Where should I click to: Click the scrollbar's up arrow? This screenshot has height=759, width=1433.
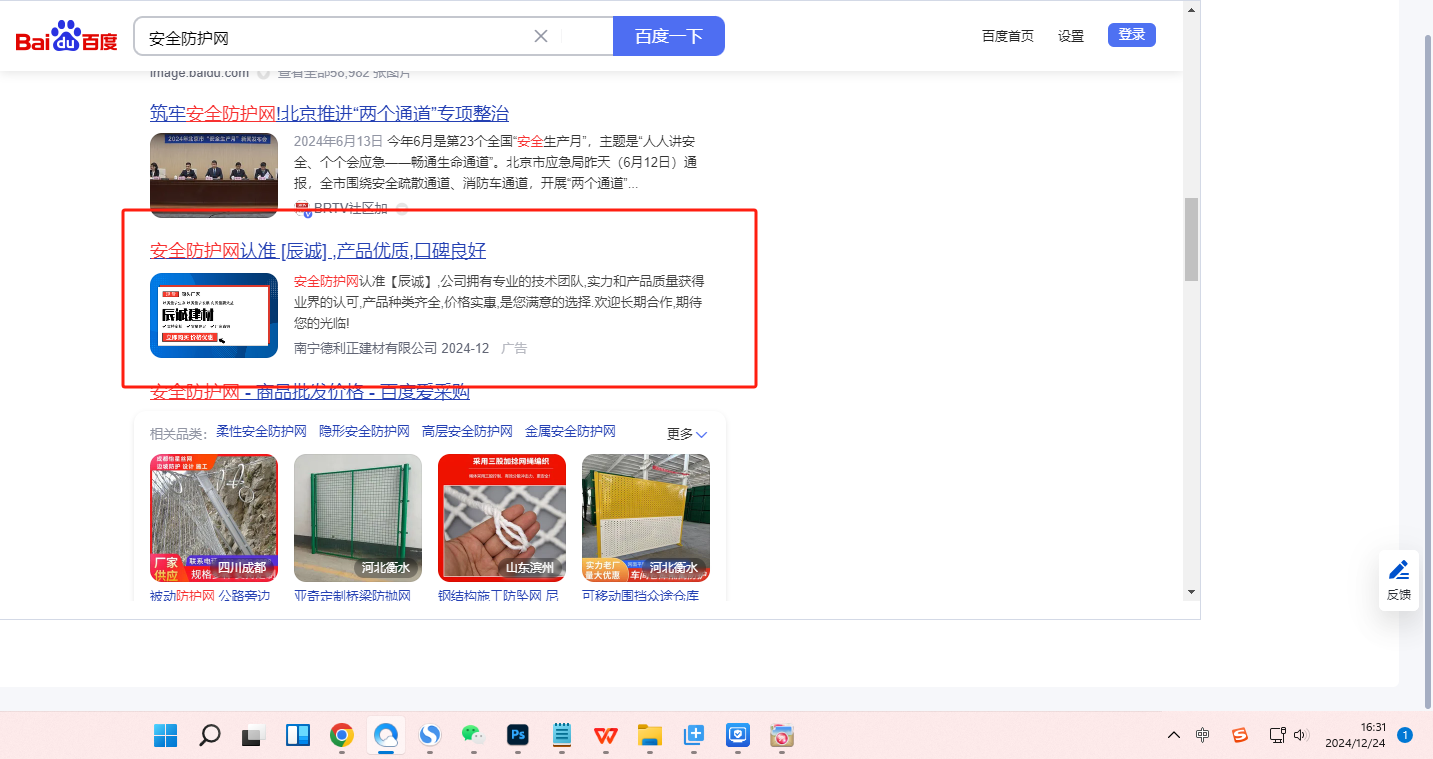tap(1191, 10)
